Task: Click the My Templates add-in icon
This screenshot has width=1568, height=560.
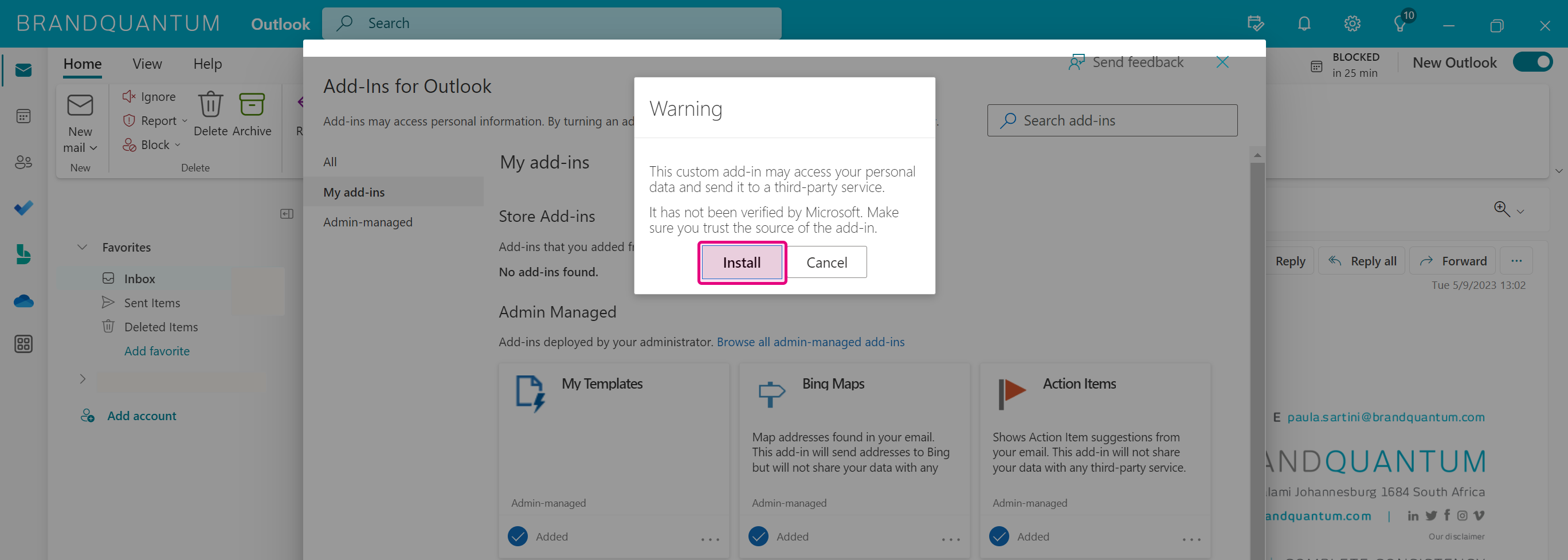Action: 530,394
